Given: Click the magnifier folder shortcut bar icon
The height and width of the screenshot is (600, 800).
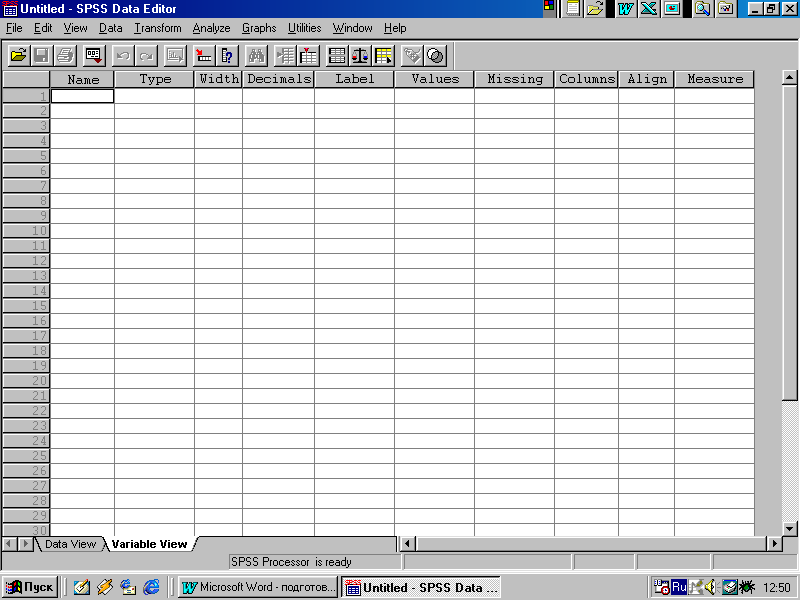Looking at the screenshot, I should [x=703, y=9].
